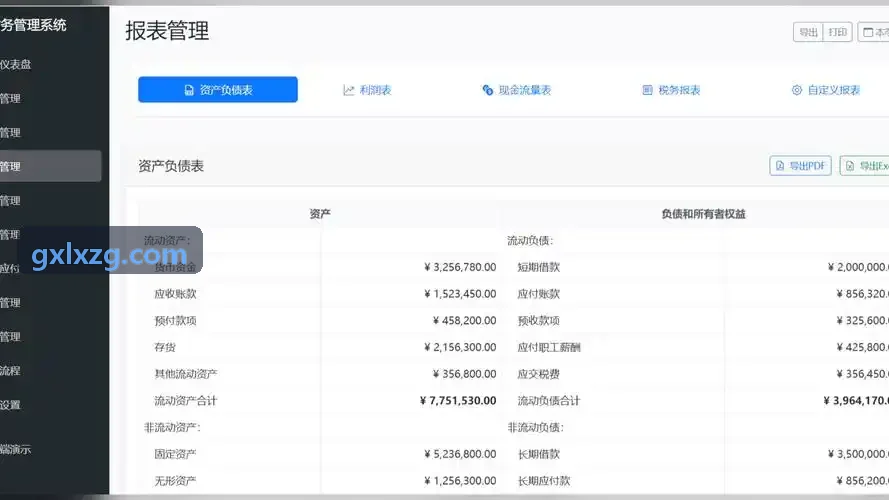Click the 资产 column header

pos(320,214)
